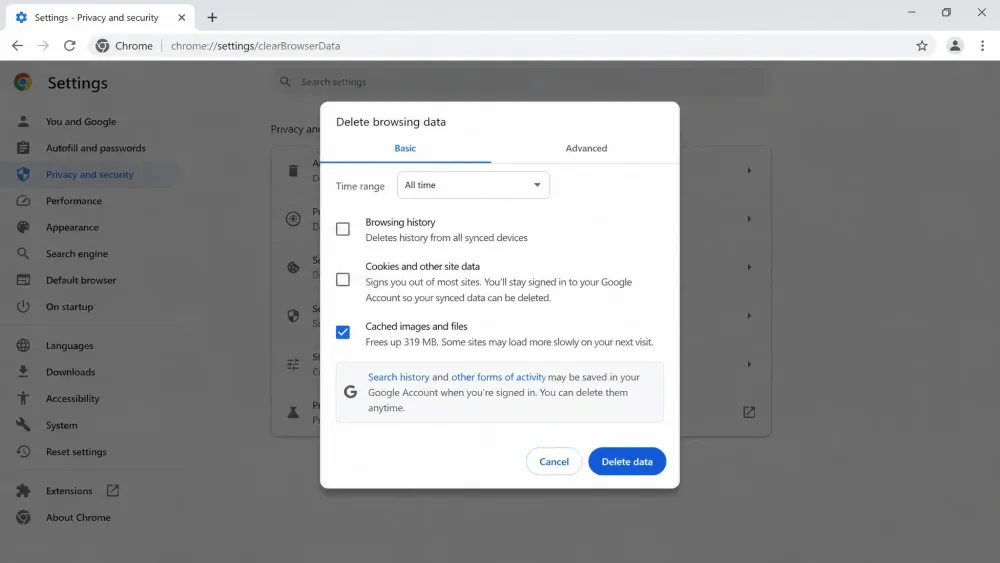Click the sliders icon in the privacy list
The image size is (1000, 563).
(293, 364)
